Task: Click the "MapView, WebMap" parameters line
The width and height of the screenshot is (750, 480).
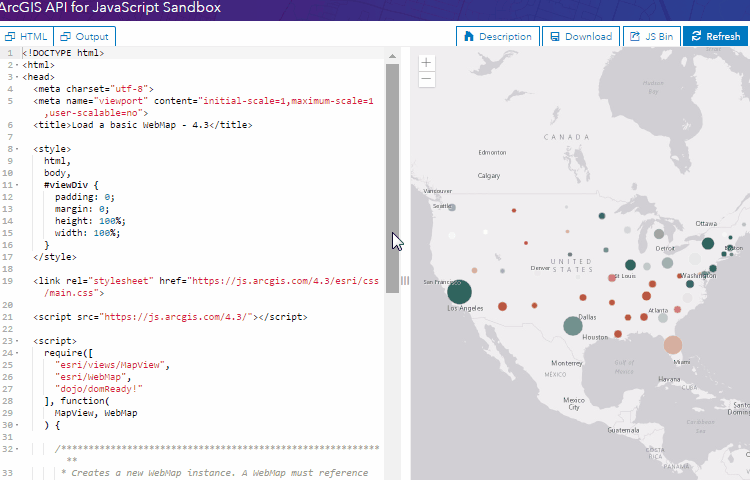Action: pyautogui.click(x=96, y=413)
